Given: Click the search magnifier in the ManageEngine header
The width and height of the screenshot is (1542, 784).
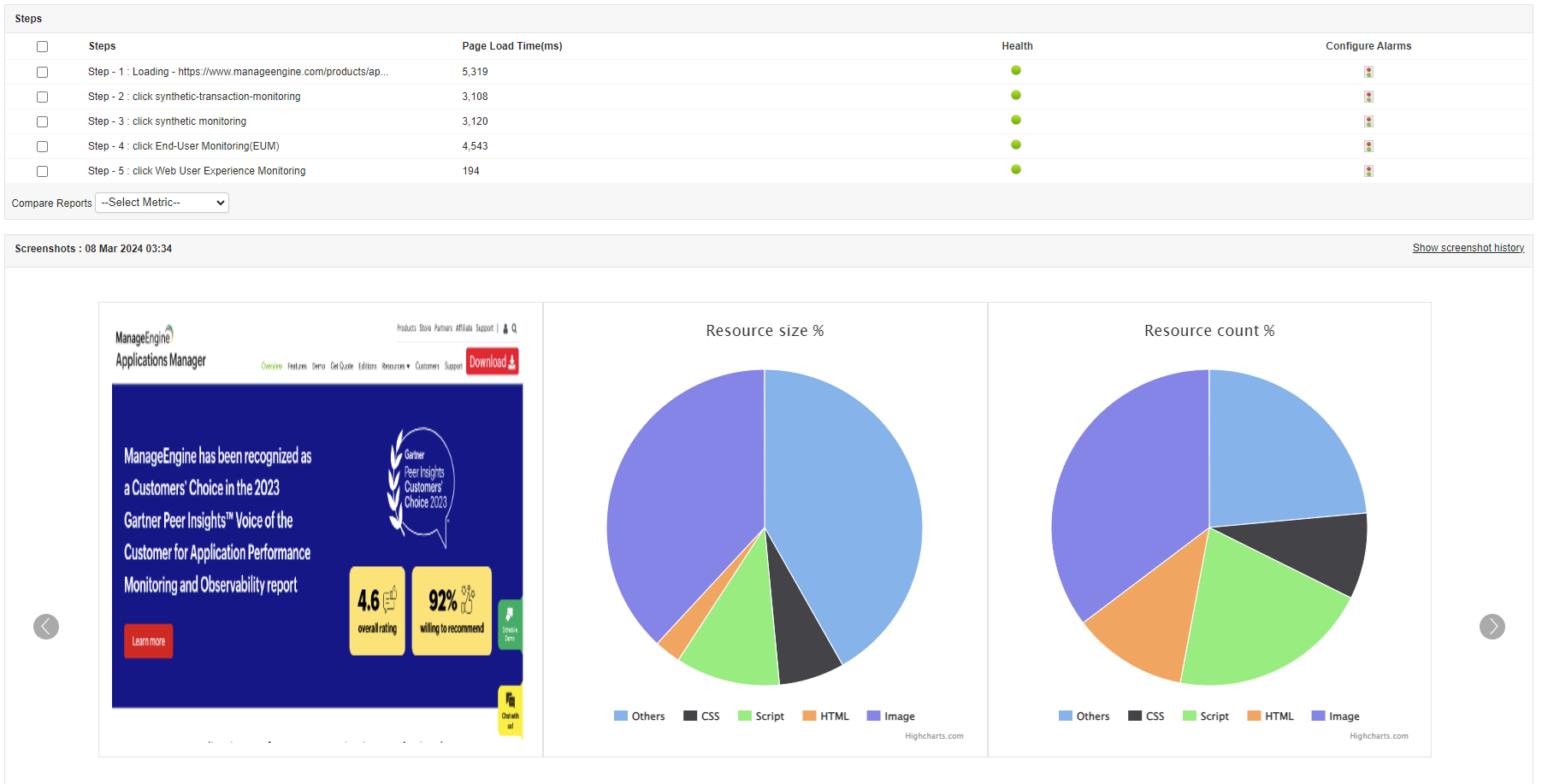Looking at the screenshot, I should point(515,329).
